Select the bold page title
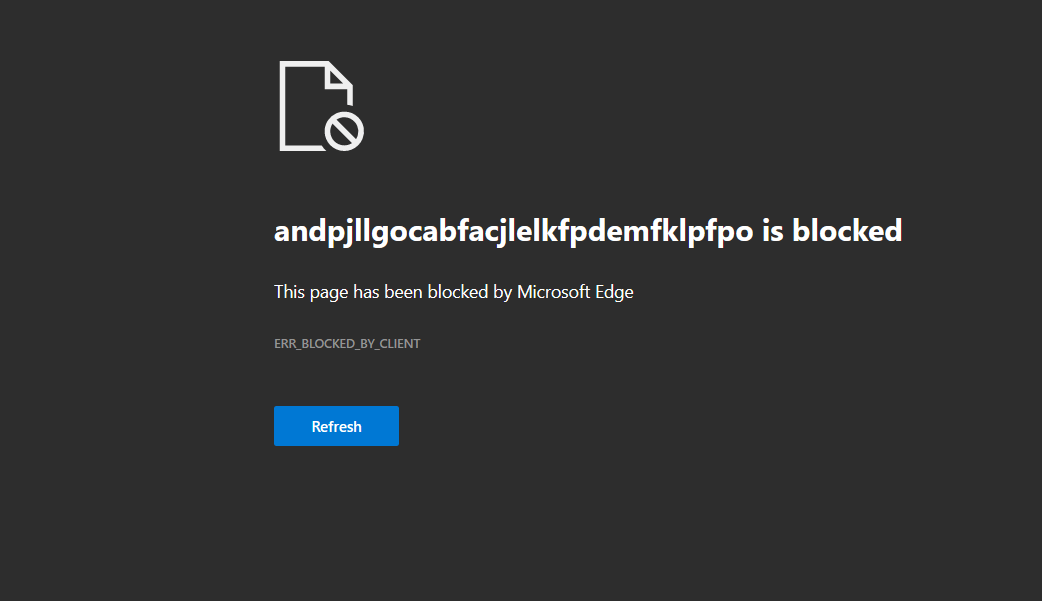Image resolution: width=1042 pixels, height=601 pixels. 588,230
